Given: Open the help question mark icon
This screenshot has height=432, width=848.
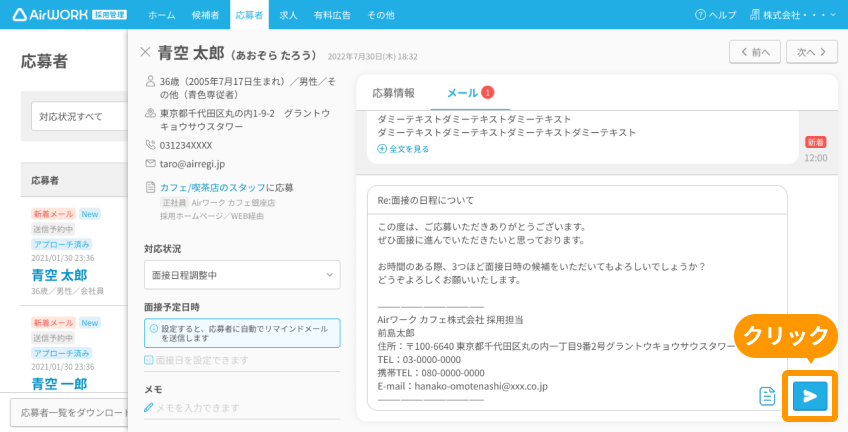Looking at the screenshot, I should [700, 15].
